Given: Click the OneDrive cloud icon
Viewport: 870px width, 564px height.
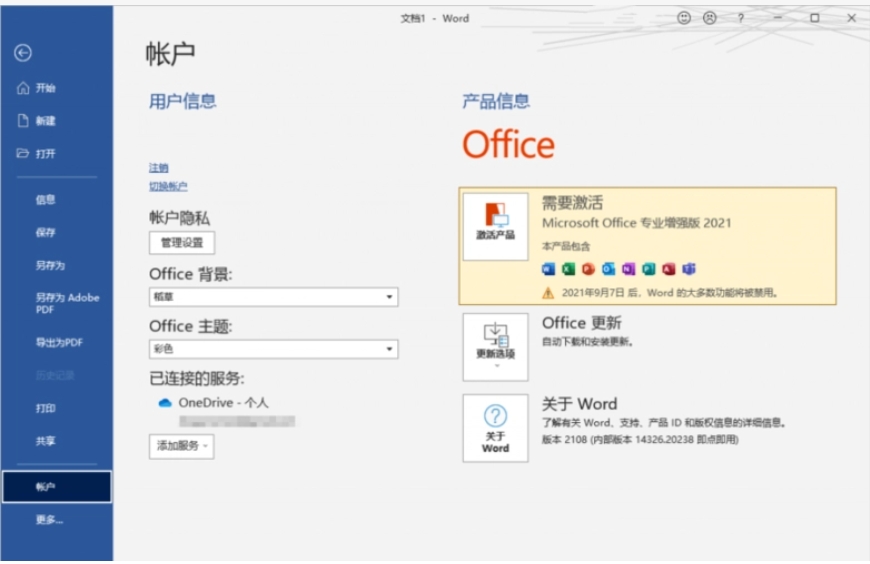Looking at the screenshot, I should pyautogui.click(x=165, y=403).
